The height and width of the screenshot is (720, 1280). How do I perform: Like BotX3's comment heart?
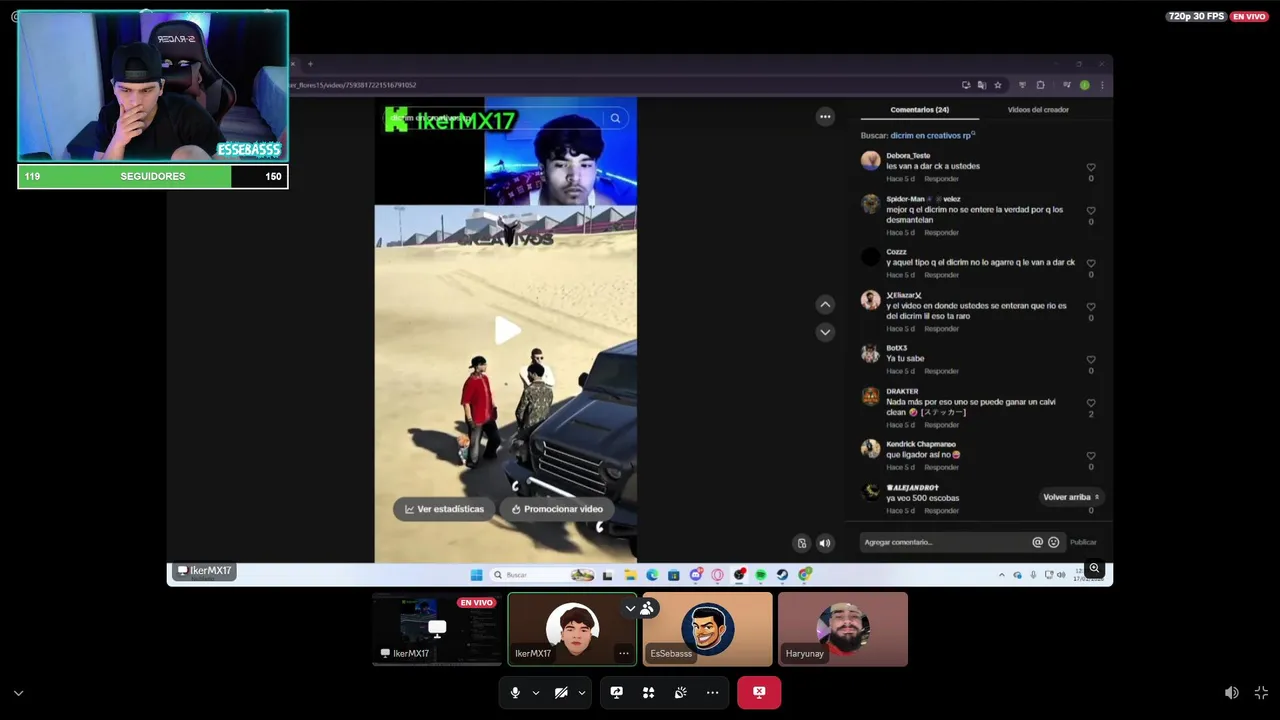click(x=1091, y=359)
